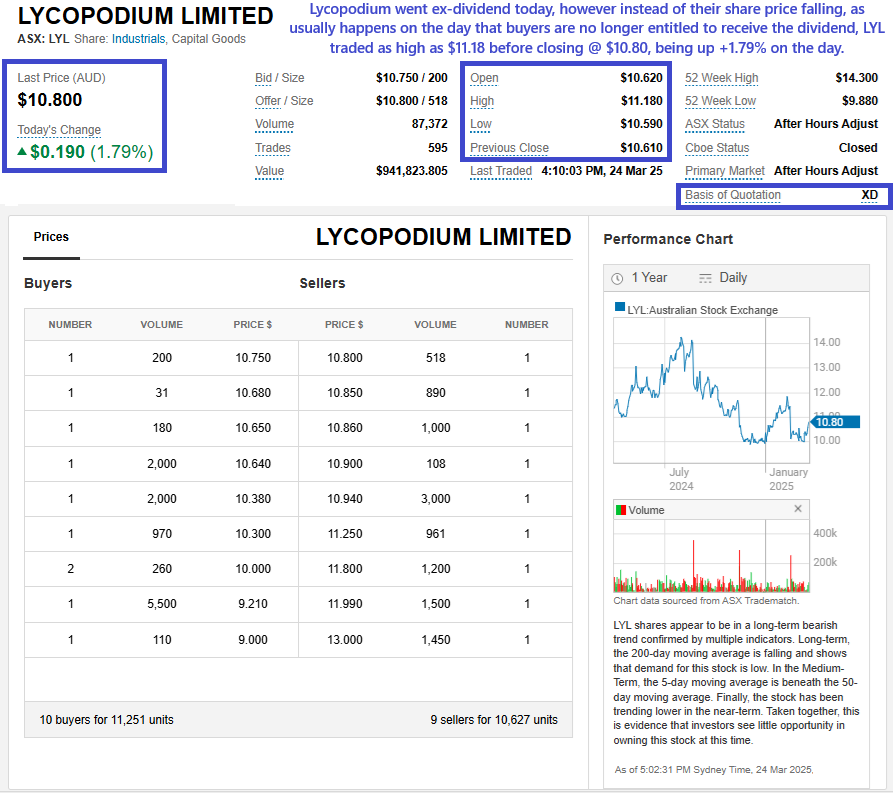The height and width of the screenshot is (793, 893).
Task: Click the buy price 10.680 cell
Action: point(253,393)
